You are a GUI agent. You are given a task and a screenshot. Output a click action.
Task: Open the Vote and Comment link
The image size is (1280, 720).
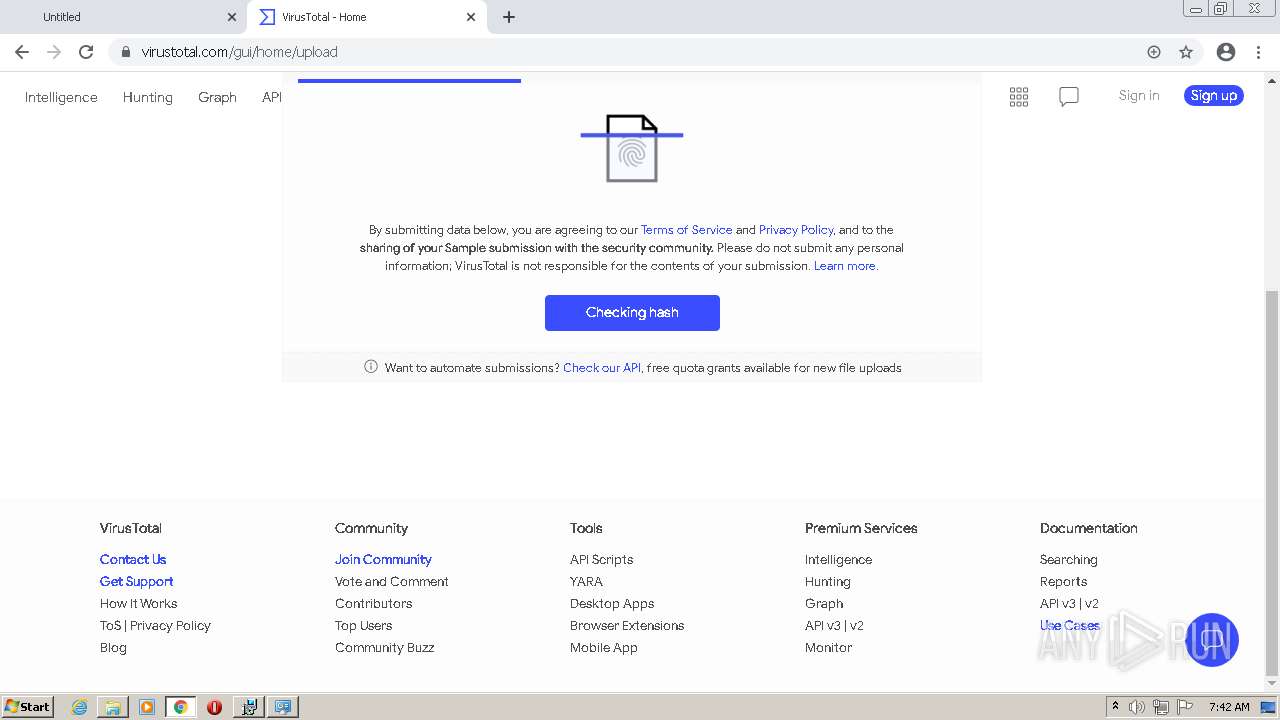[x=392, y=581]
